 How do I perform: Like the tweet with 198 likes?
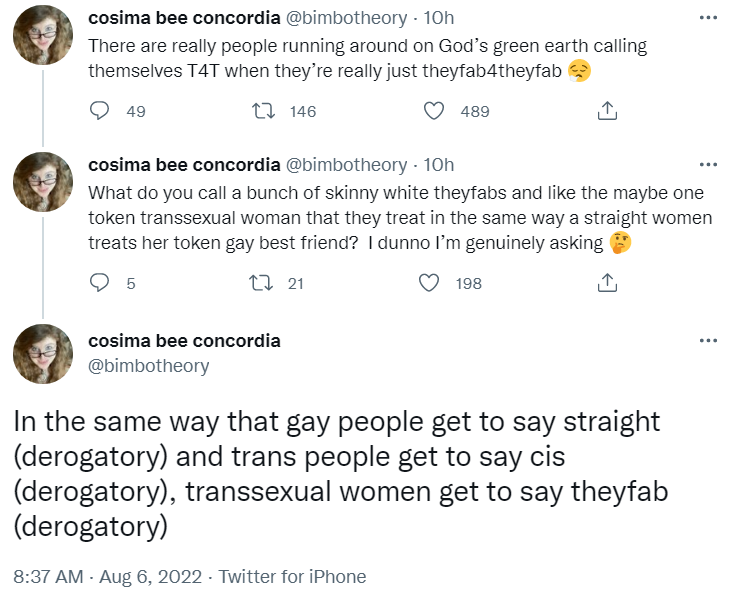[x=428, y=283]
